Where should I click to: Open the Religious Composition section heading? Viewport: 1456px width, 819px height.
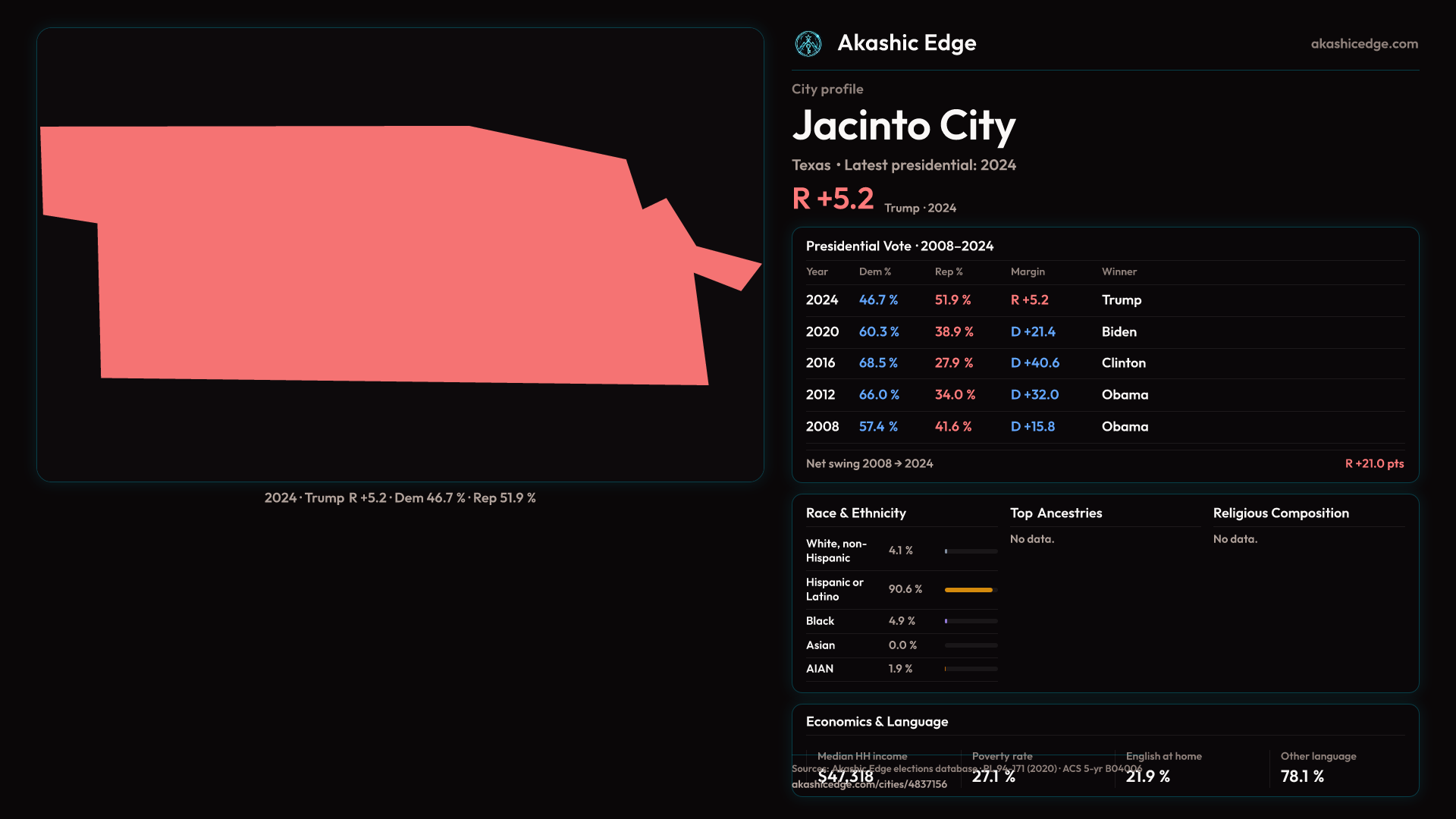click(x=1280, y=513)
